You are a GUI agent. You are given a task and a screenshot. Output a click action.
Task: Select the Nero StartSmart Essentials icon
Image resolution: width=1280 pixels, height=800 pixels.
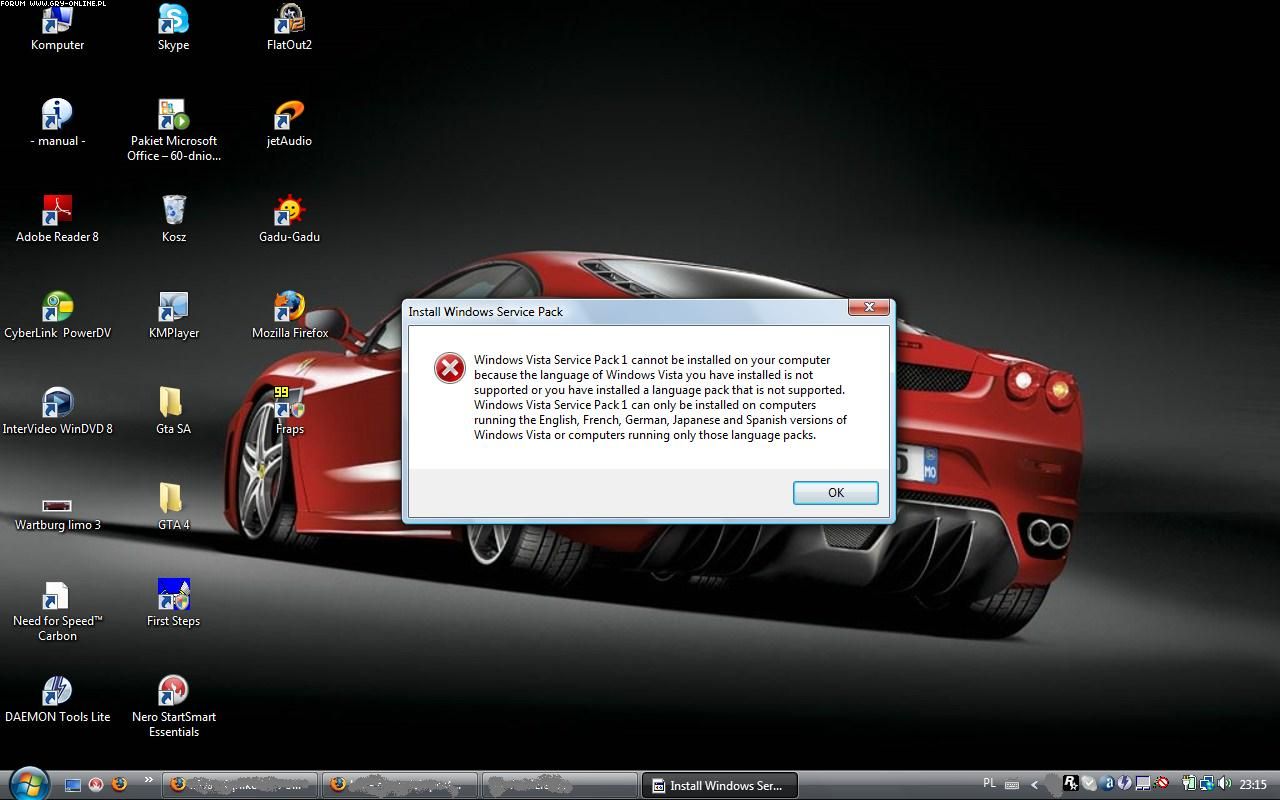pos(173,692)
